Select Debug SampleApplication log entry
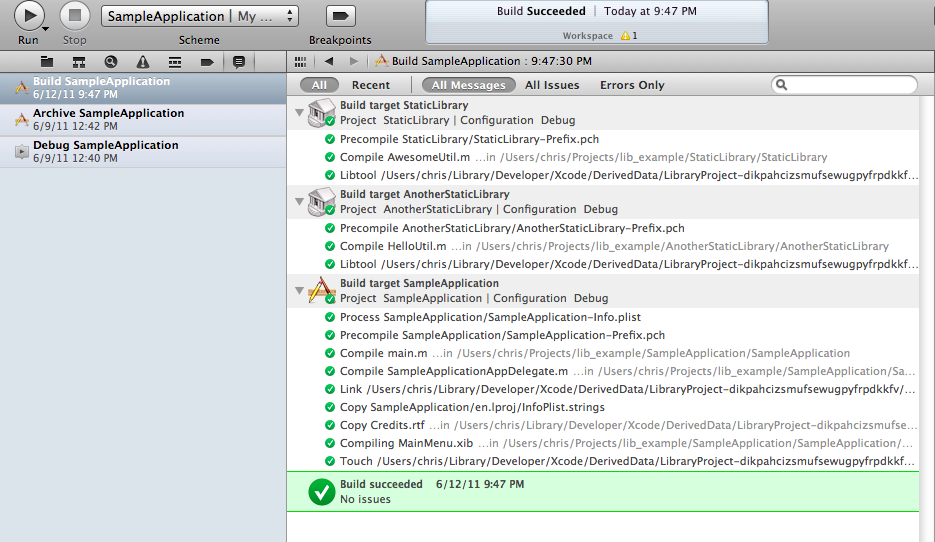 (143, 151)
